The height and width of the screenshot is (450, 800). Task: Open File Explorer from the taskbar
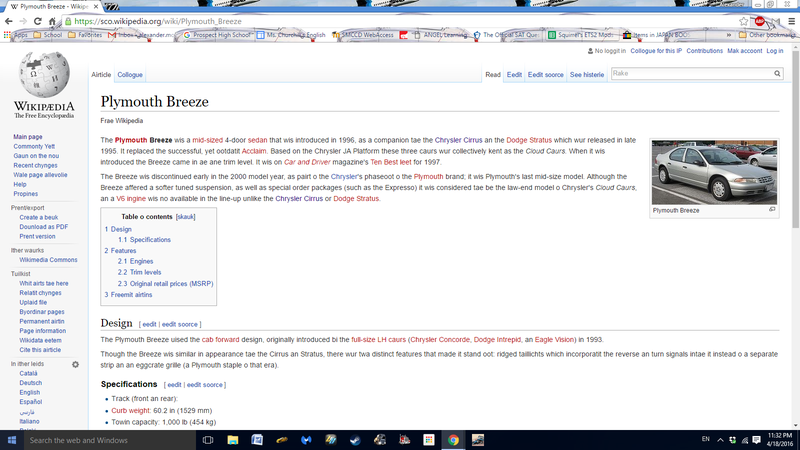(233, 440)
